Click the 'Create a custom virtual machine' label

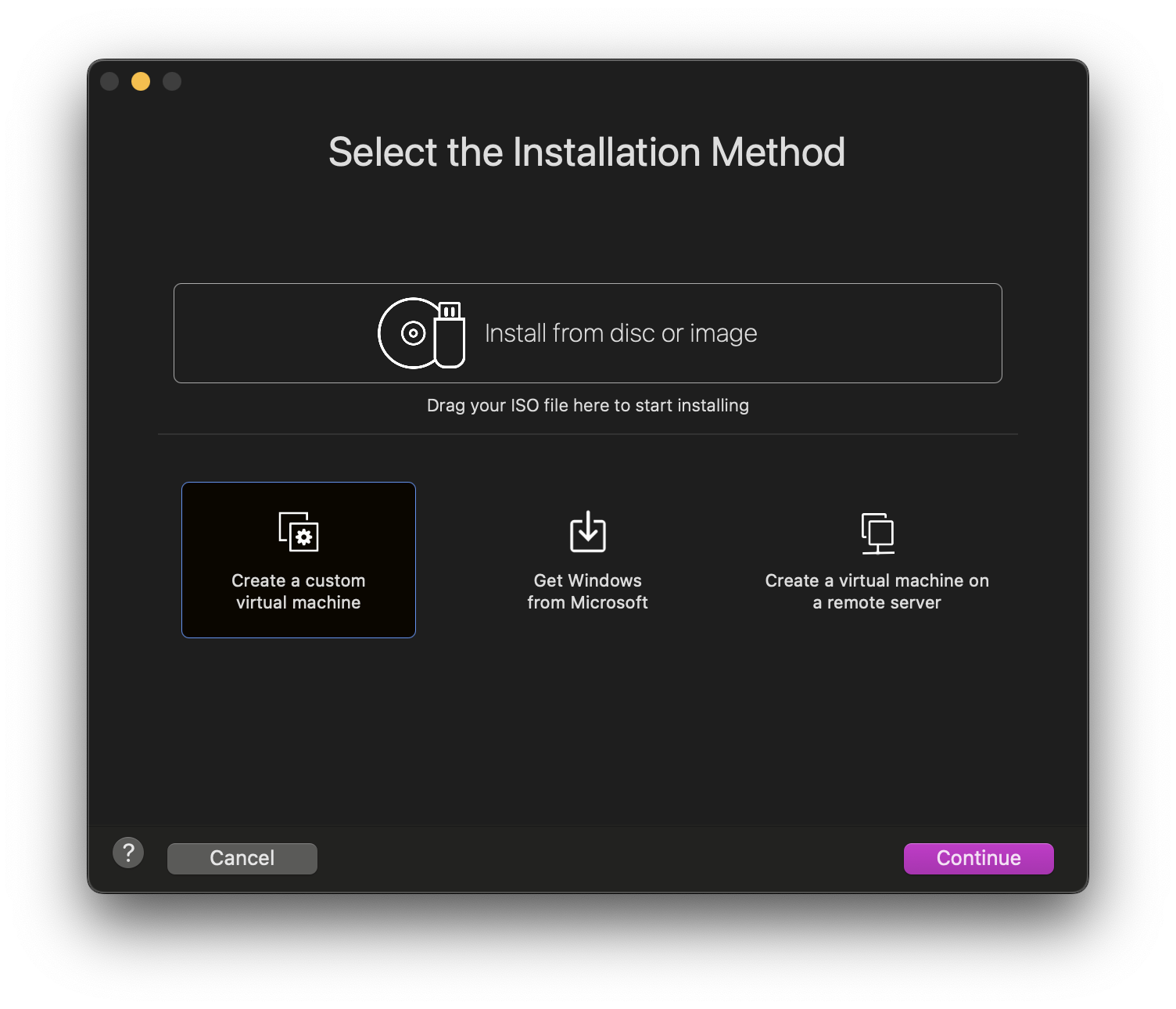pos(299,591)
